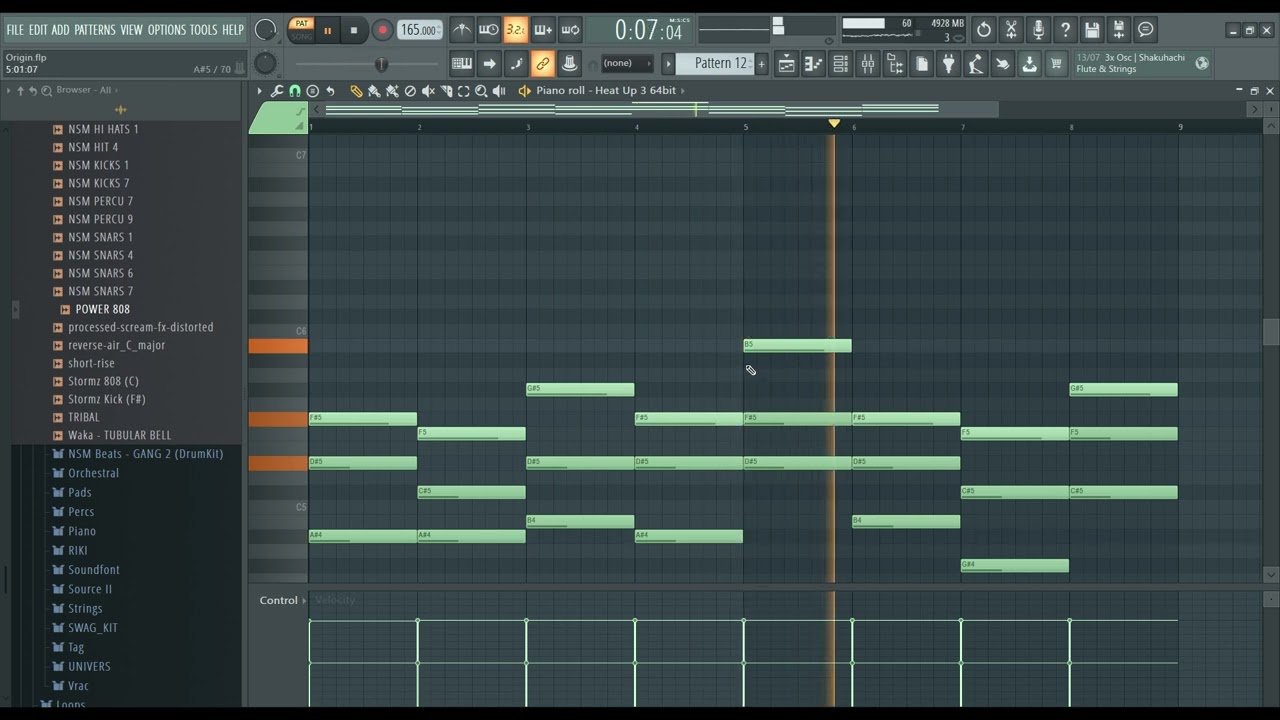Add a new pattern with plus button
Image resolution: width=1280 pixels, height=720 pixels.
pyautogui.click(x=761, y=64)
